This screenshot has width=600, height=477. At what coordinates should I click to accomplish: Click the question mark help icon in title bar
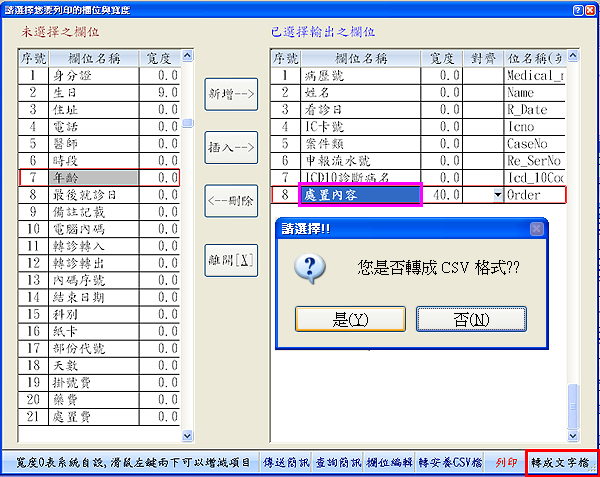point(576,10)
